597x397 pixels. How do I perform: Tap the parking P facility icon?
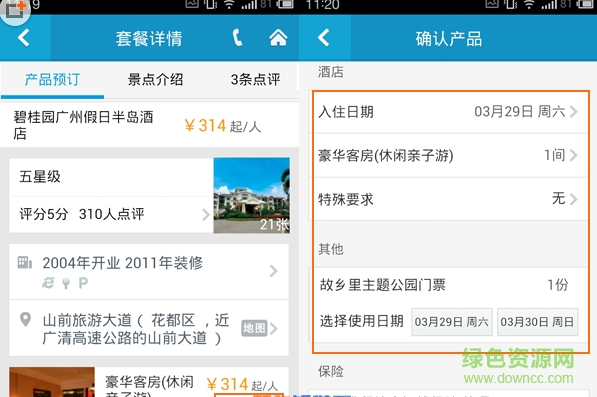tap(83, 283)
